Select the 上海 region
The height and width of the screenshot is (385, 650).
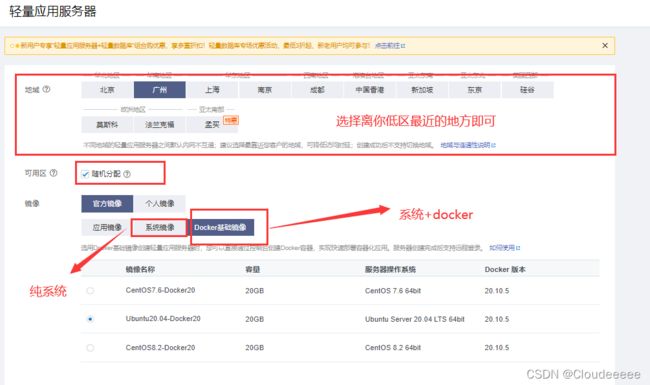point(212,90)
